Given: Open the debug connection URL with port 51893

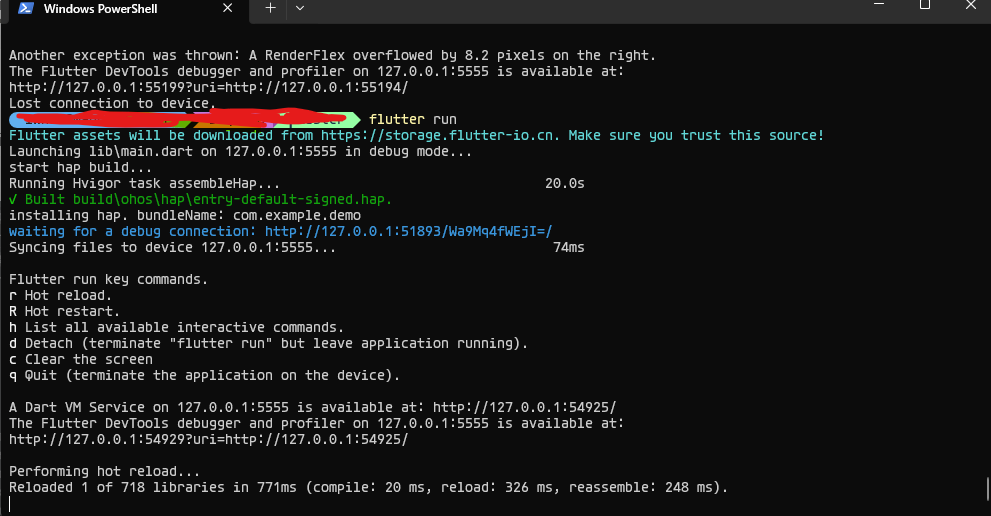Looking at the screenshot, I should [408, 231].
